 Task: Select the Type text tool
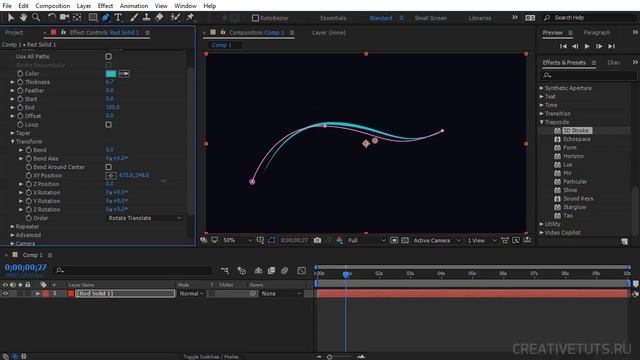click(118, 17)
